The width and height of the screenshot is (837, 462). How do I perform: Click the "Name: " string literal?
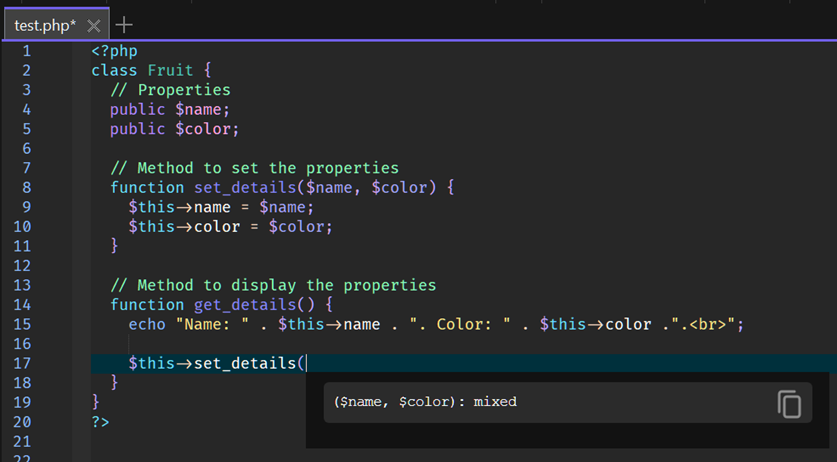pos(212,325)
